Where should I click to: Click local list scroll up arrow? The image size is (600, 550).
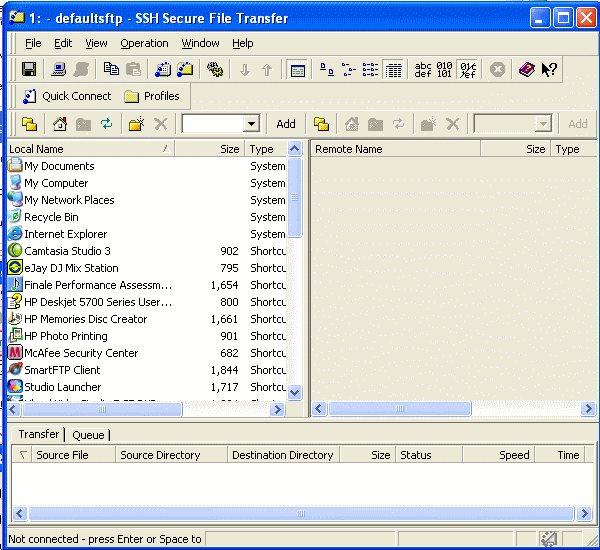(294, 149)
